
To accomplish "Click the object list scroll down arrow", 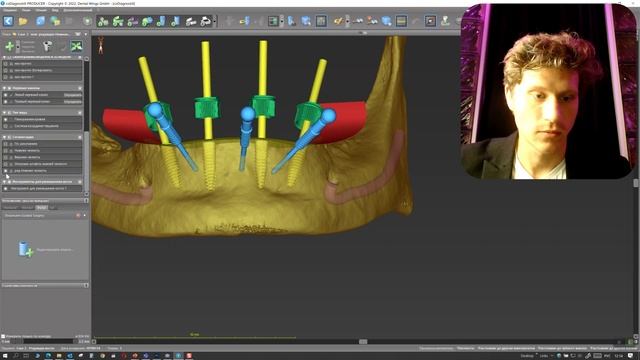I will [86, 194].
